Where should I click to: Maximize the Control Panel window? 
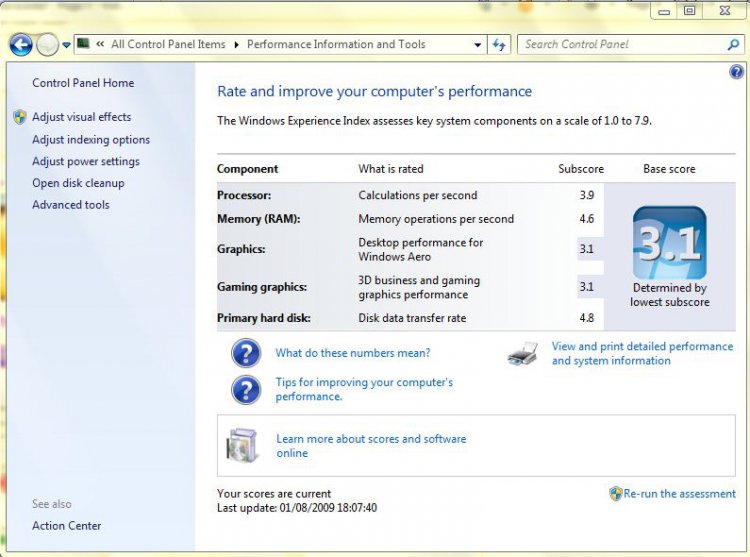pyautogui.click(x=689, y=11)
